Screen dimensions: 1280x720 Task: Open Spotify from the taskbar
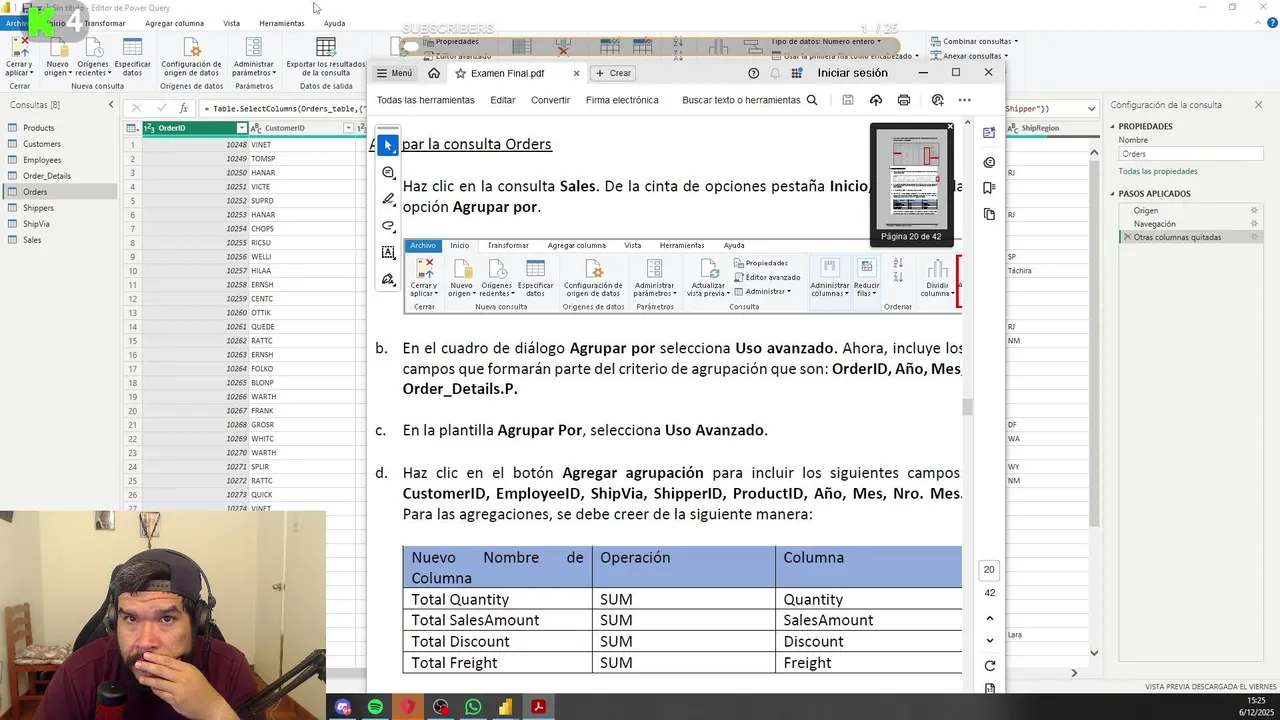pos(375,707)
